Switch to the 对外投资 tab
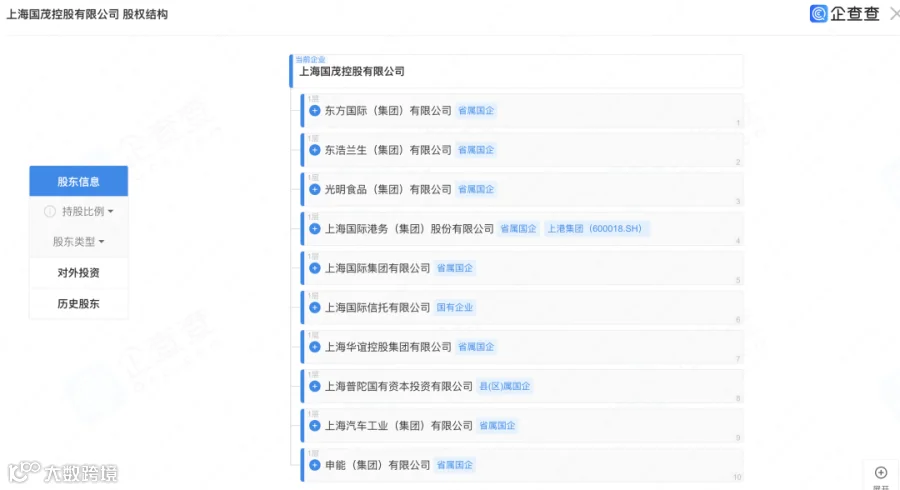 point(79,273)
